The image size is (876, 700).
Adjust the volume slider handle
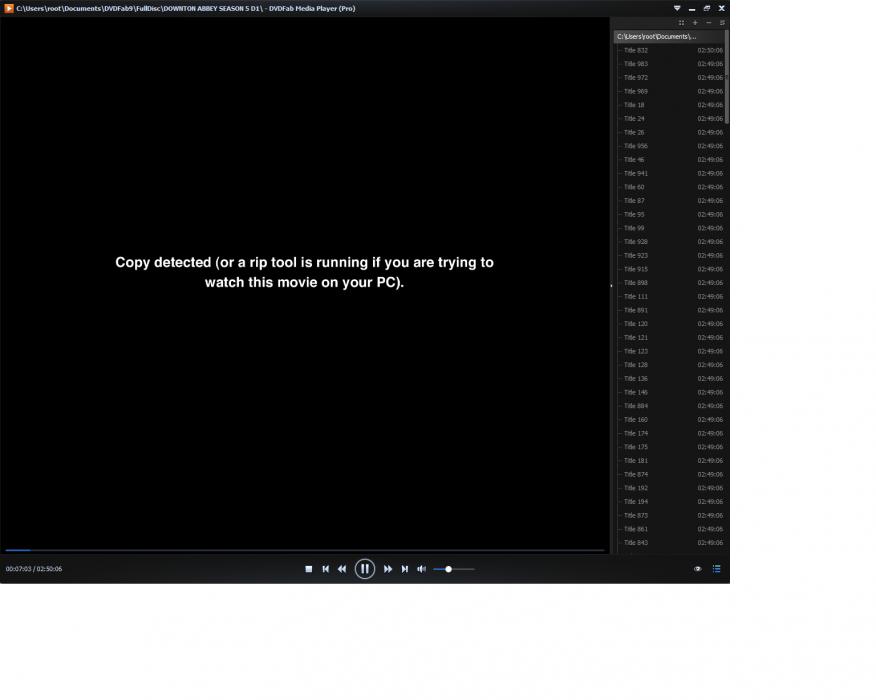pos(448,569)
